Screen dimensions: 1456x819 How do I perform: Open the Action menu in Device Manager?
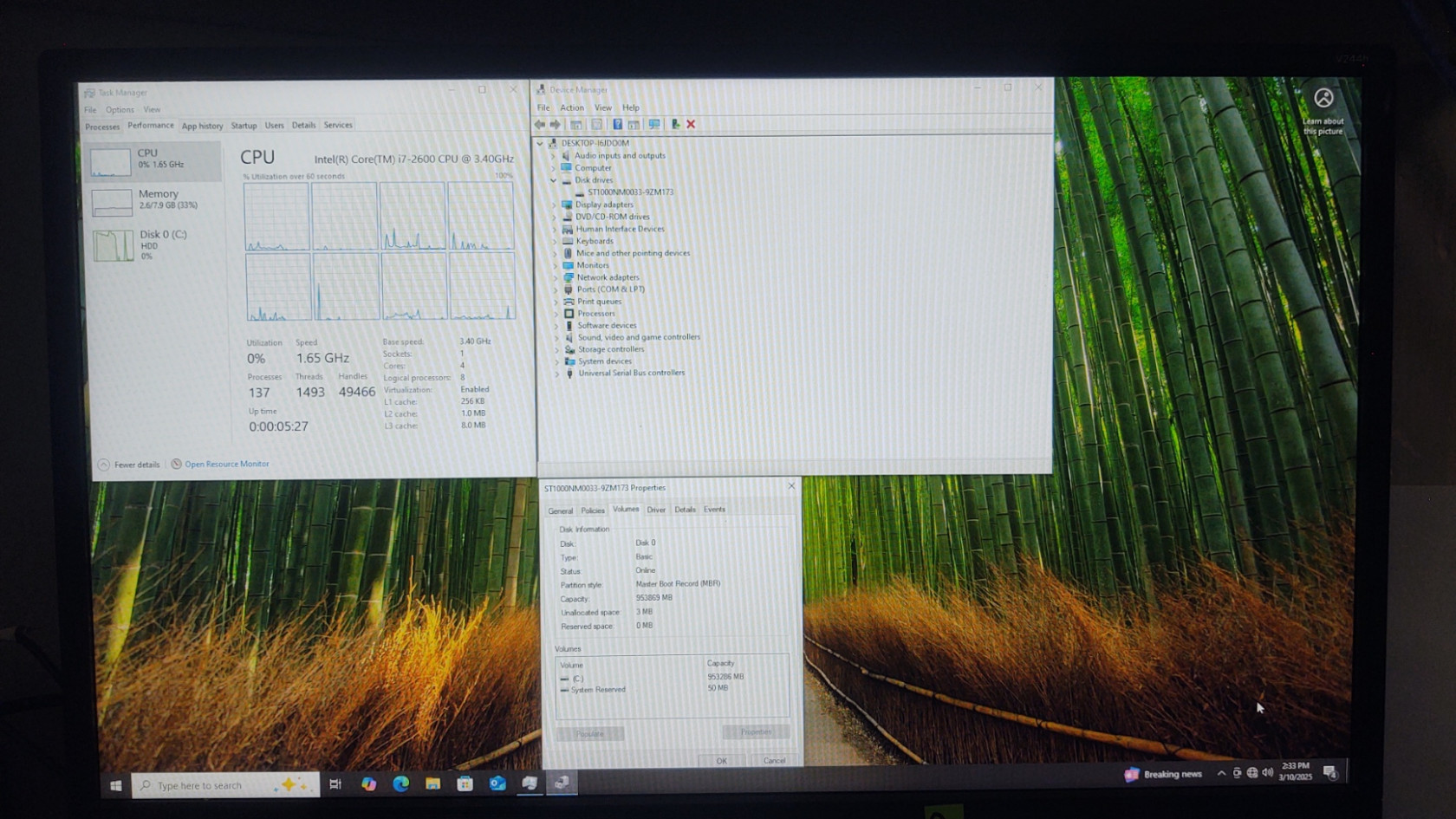click(x=571, y=107)
